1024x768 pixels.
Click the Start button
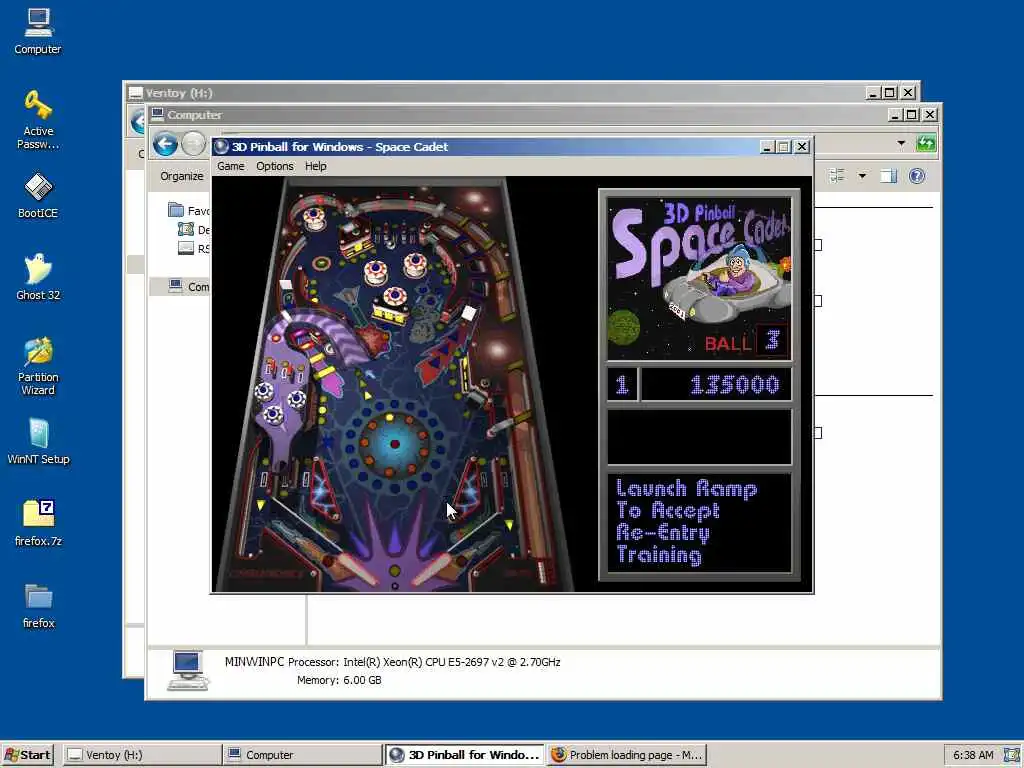coord(27,755)
